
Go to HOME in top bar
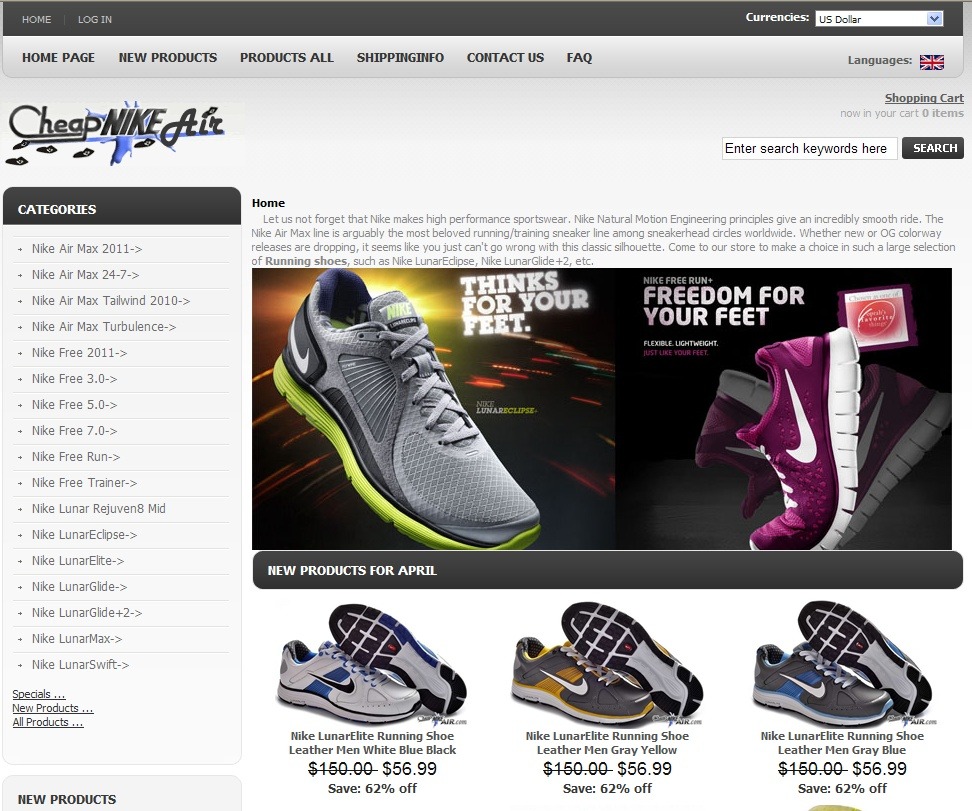[37, 19]
